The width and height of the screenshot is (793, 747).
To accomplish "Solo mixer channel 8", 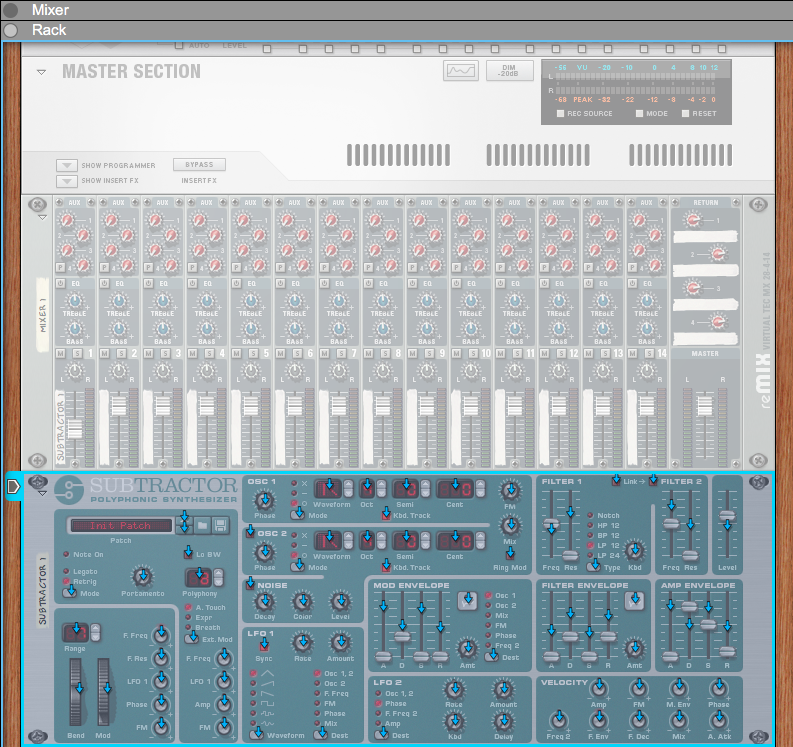I will 385,353.
